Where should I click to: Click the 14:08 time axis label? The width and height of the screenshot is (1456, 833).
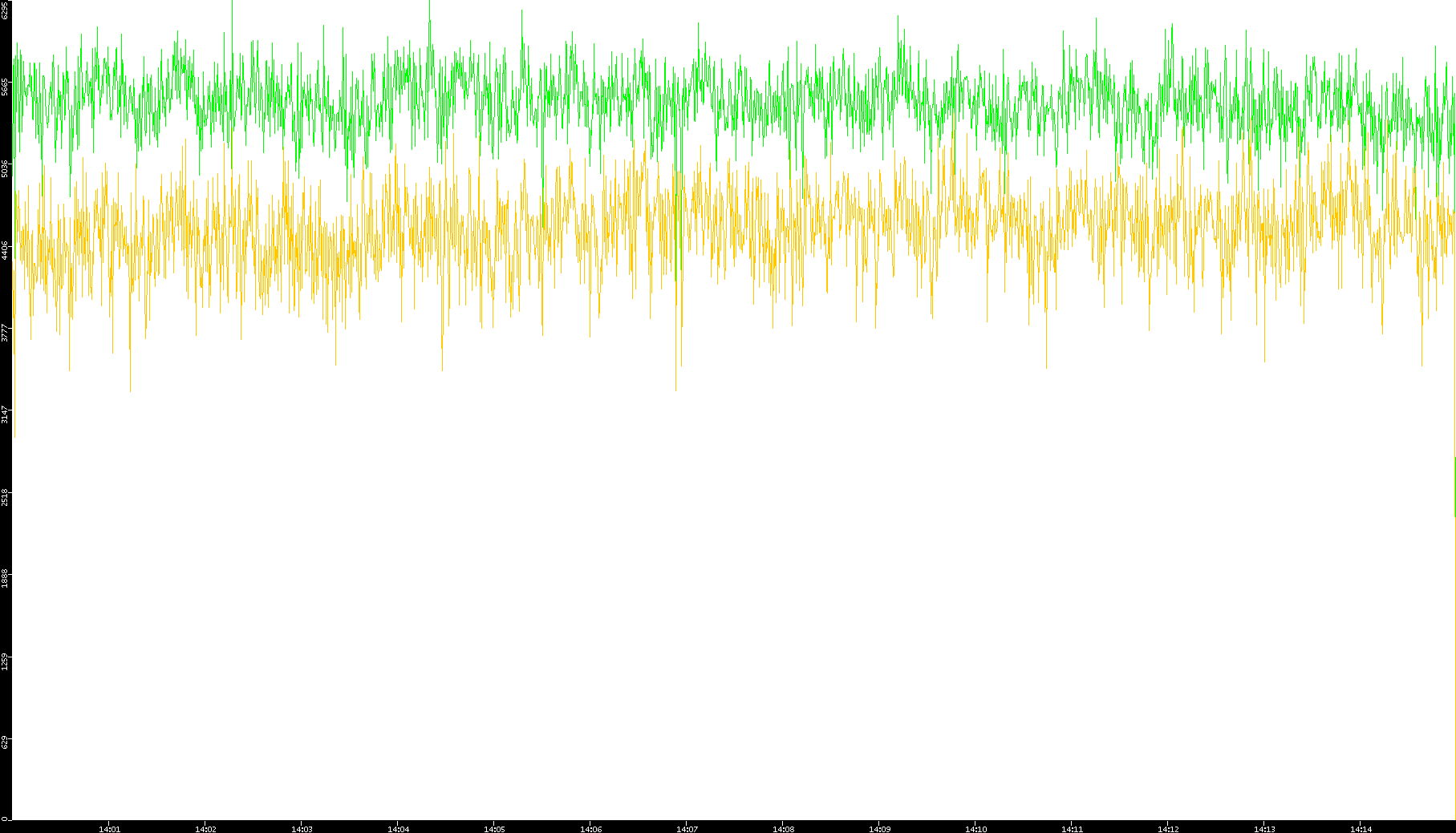tap(783, 829)
